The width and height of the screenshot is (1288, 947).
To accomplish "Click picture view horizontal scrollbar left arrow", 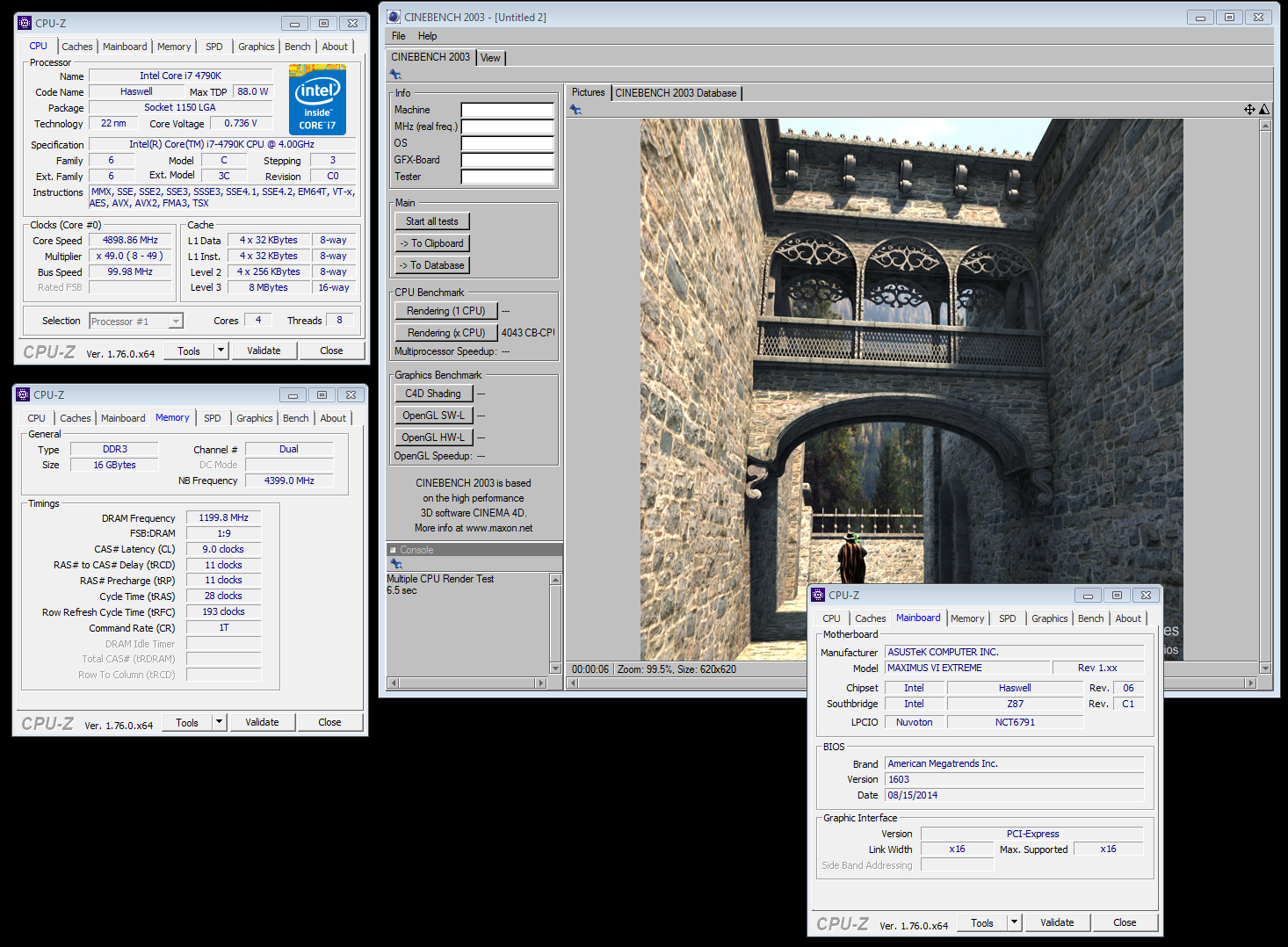I will pos(572,683).
